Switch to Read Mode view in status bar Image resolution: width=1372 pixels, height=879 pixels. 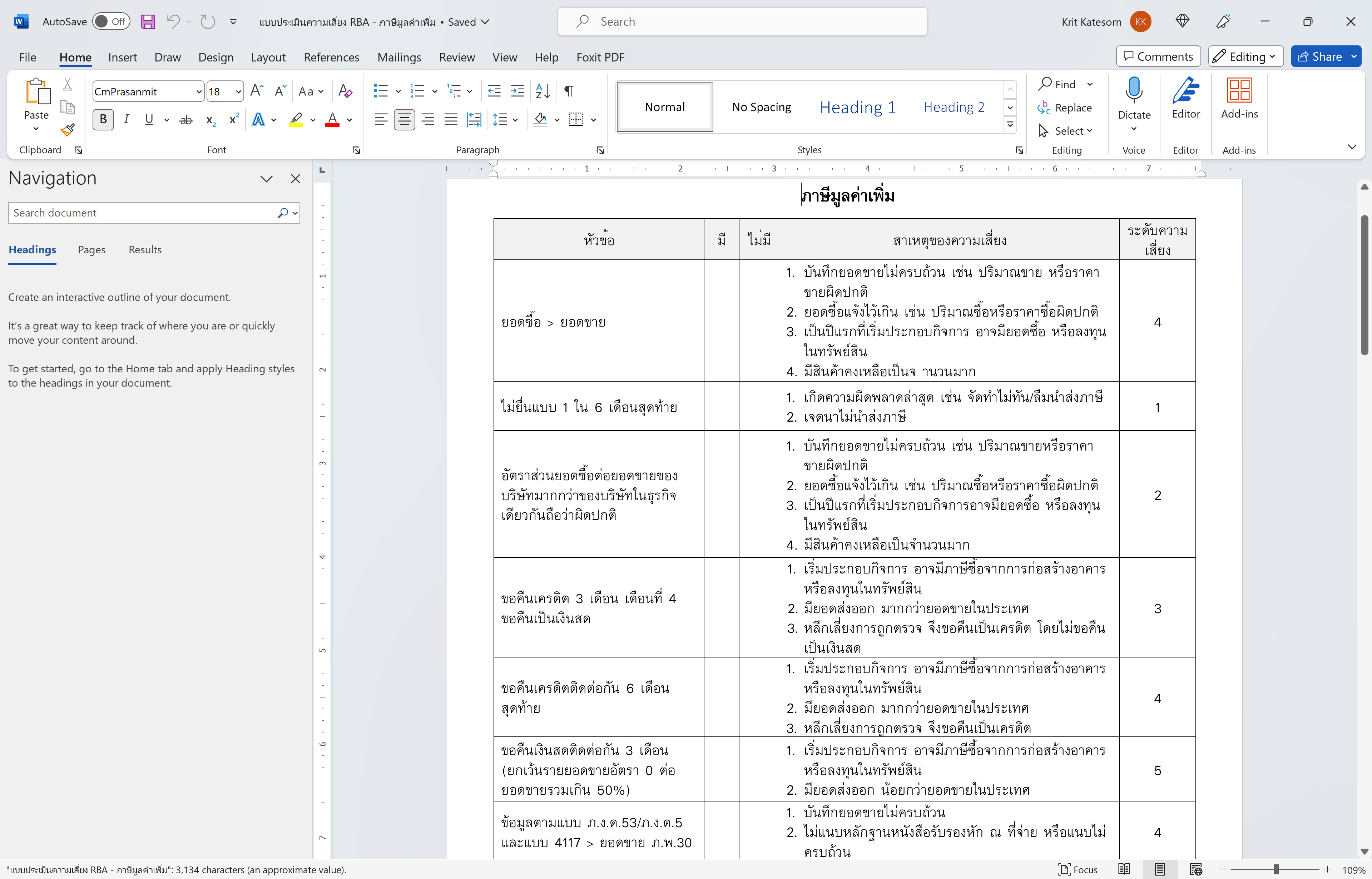[x=1124, y=869]
